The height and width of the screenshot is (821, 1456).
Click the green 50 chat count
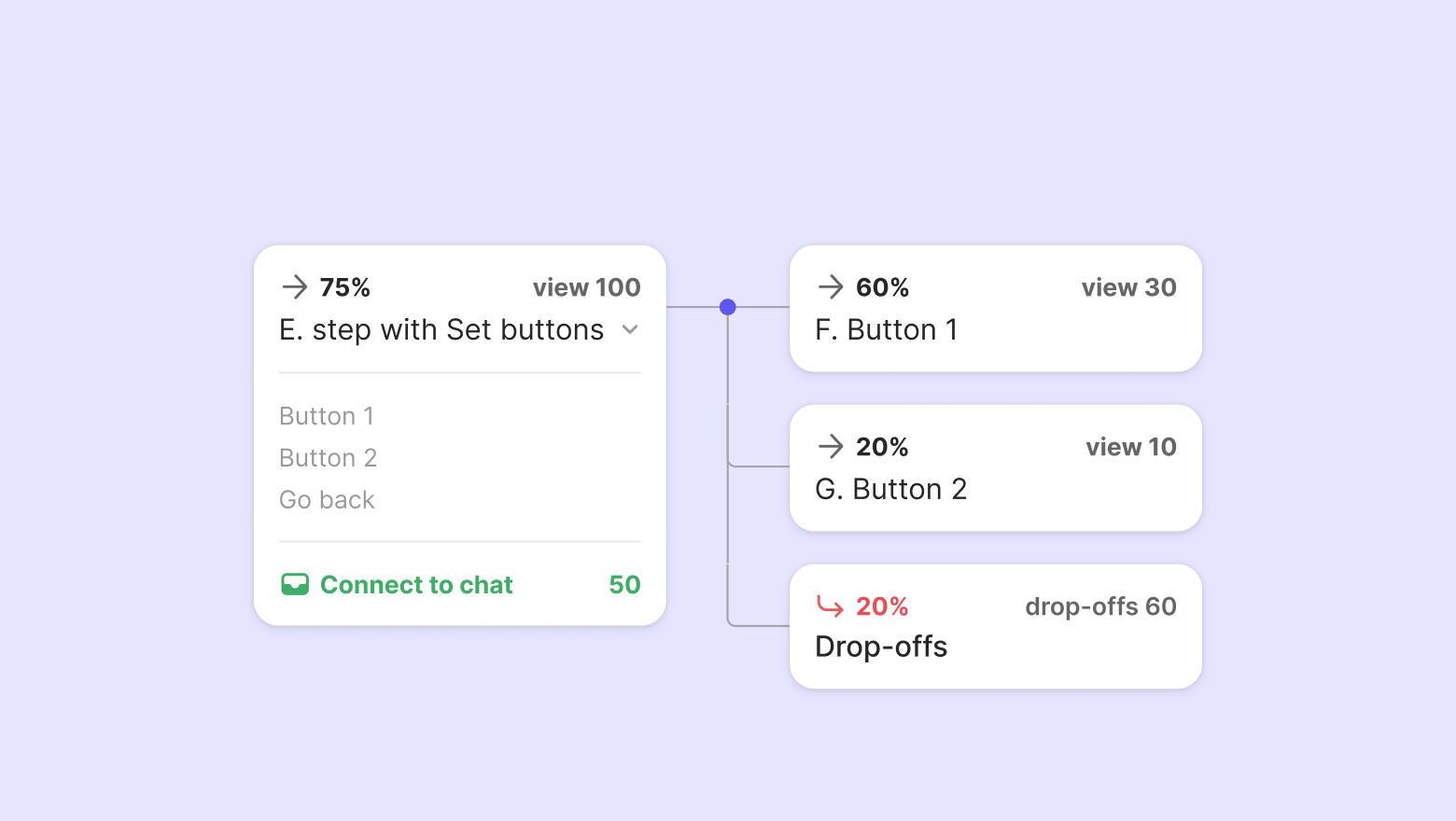624,585
